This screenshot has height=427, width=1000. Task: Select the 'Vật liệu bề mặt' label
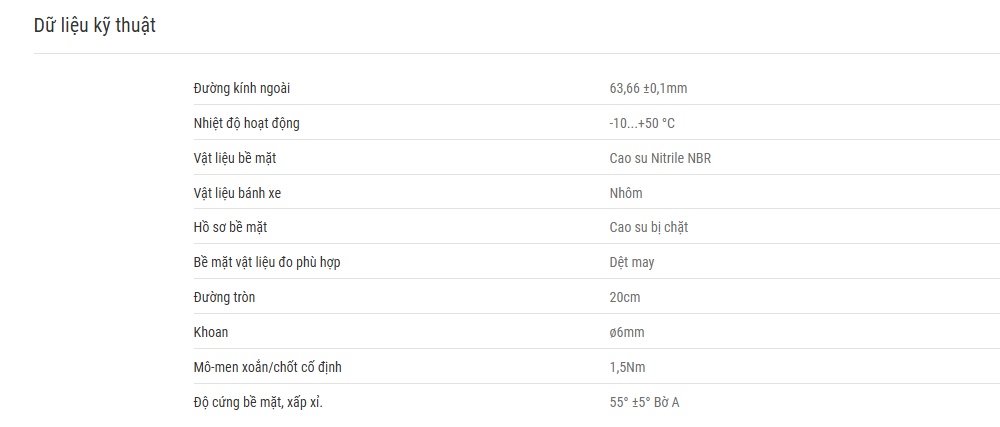(235, 159)
